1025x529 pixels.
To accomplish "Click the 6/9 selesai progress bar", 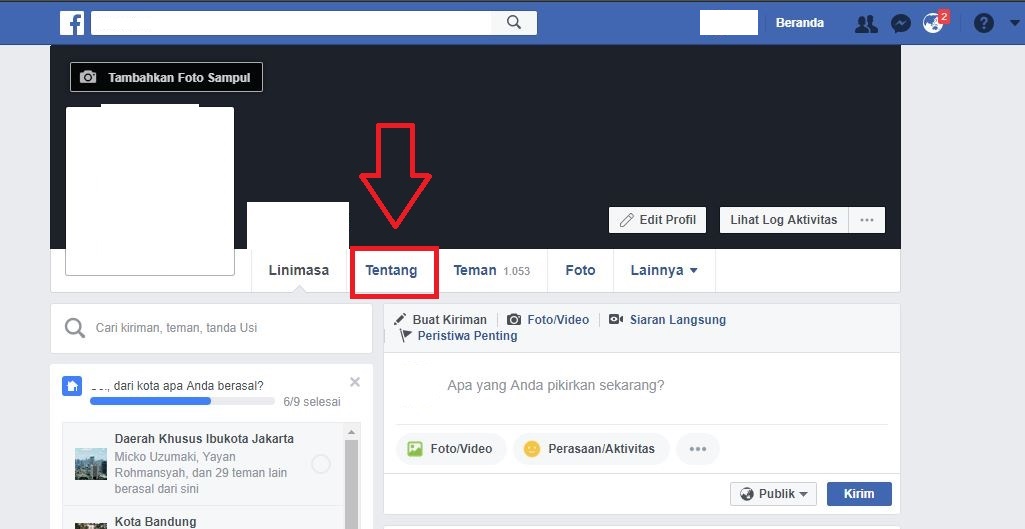I will [182, 401].
